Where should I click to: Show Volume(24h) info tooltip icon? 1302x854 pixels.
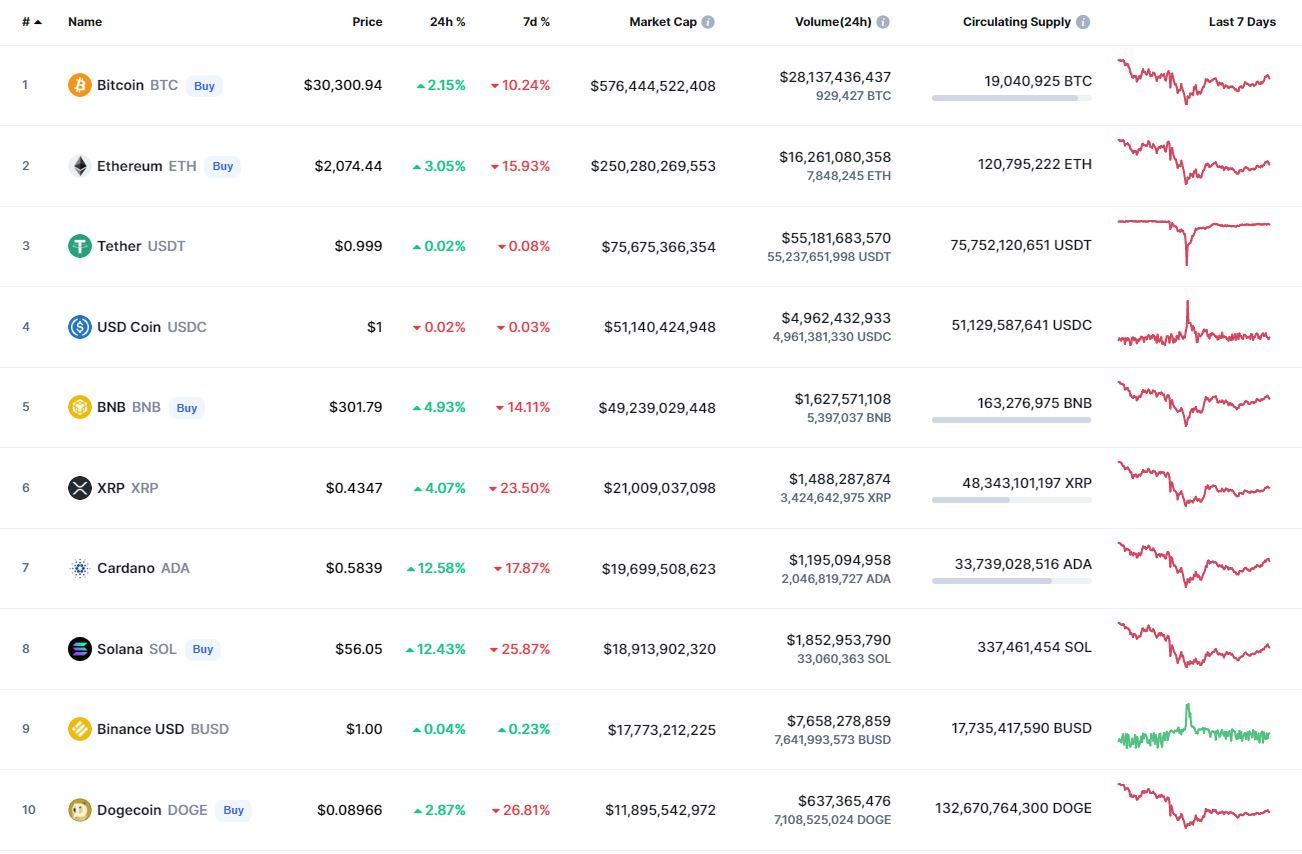(883, 22)
